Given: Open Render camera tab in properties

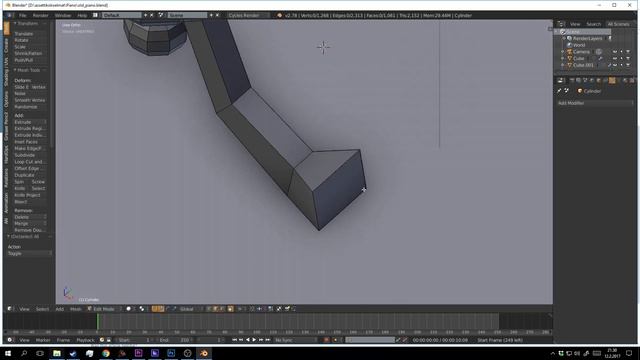Looking at the screenshot, I should [x=572, y=80].
